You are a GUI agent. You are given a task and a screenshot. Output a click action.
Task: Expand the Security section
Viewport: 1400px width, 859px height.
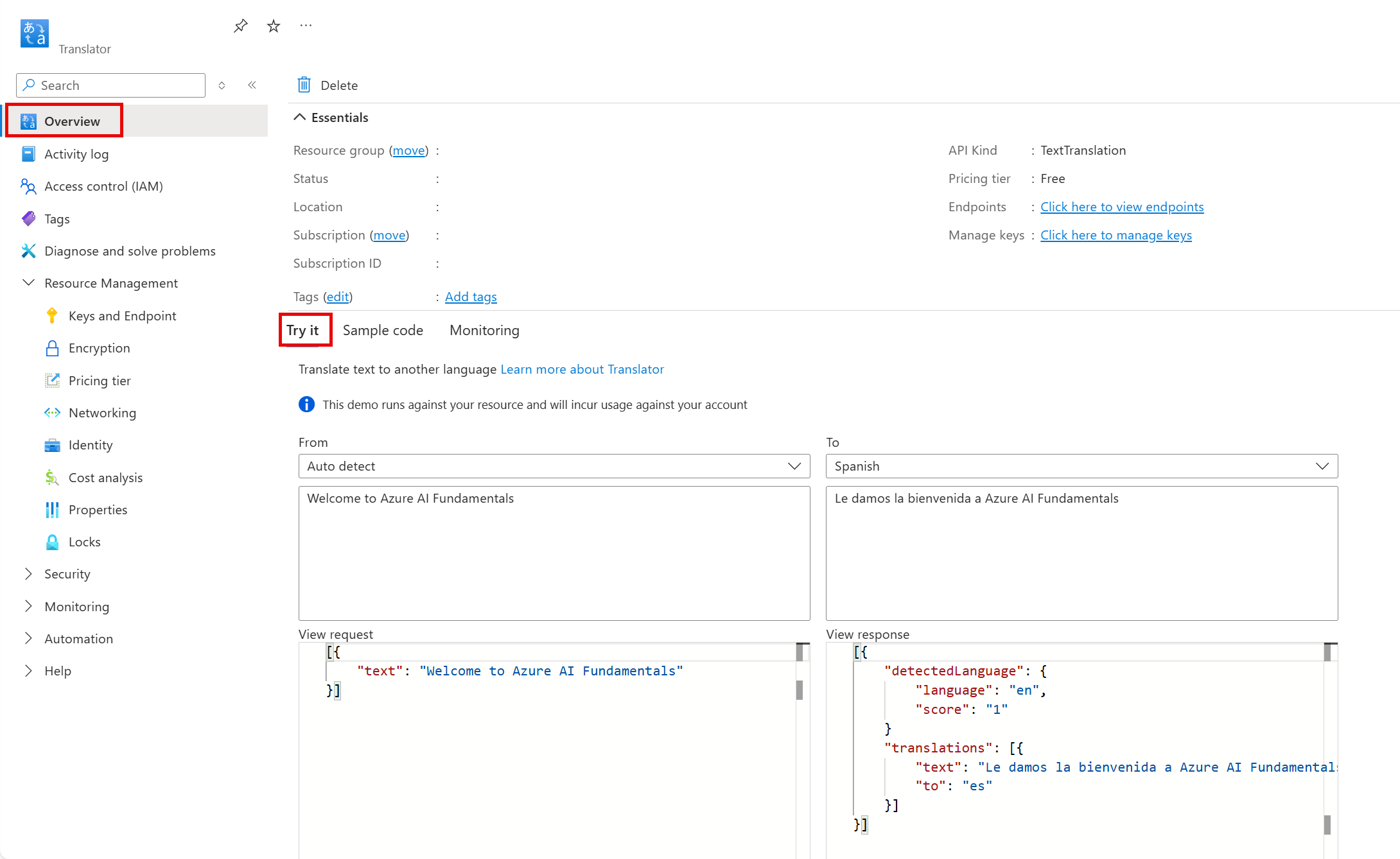[x=28, y=574]
